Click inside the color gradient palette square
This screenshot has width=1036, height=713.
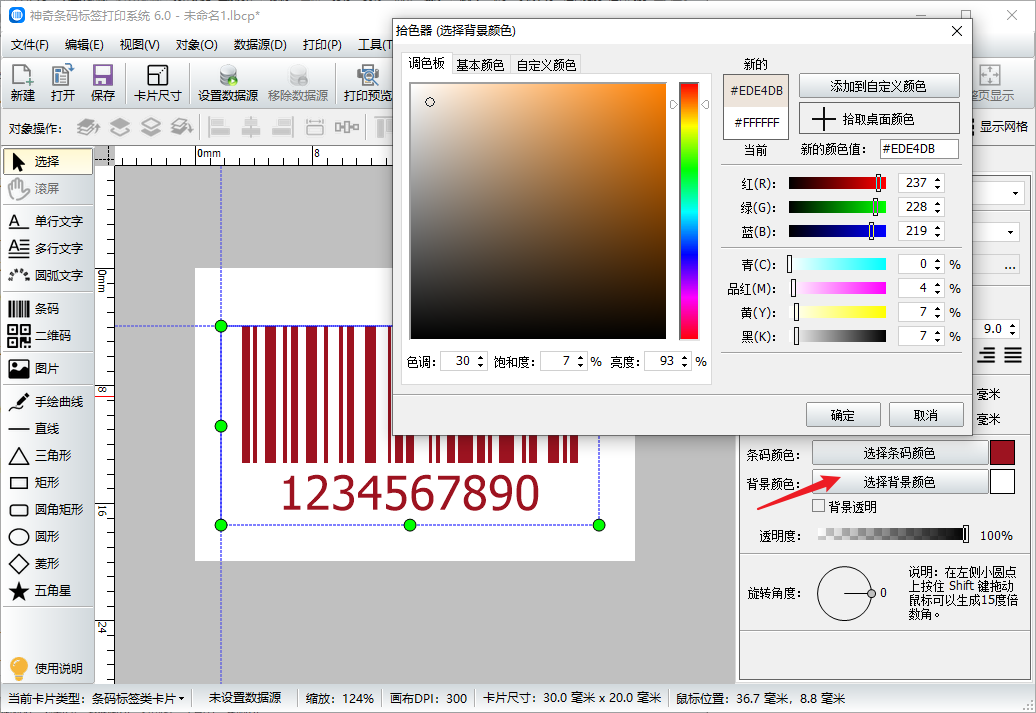coord(538,211)
